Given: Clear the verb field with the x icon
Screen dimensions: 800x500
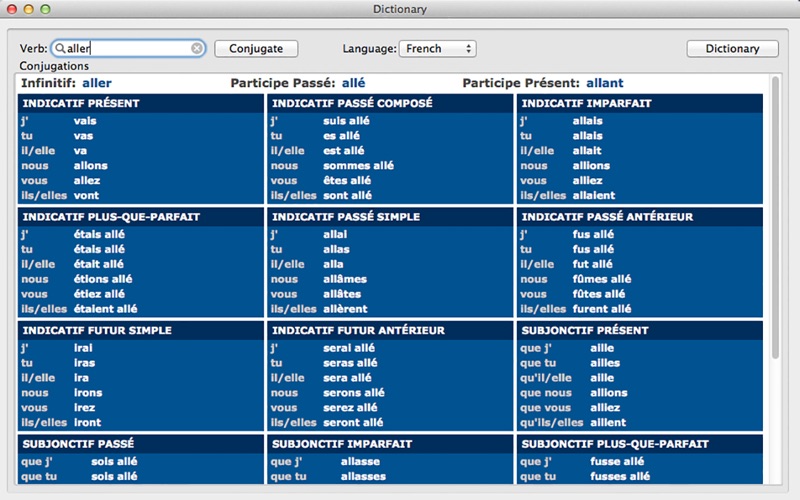Looking at the screenshot, I should click(x=197, y=48).
